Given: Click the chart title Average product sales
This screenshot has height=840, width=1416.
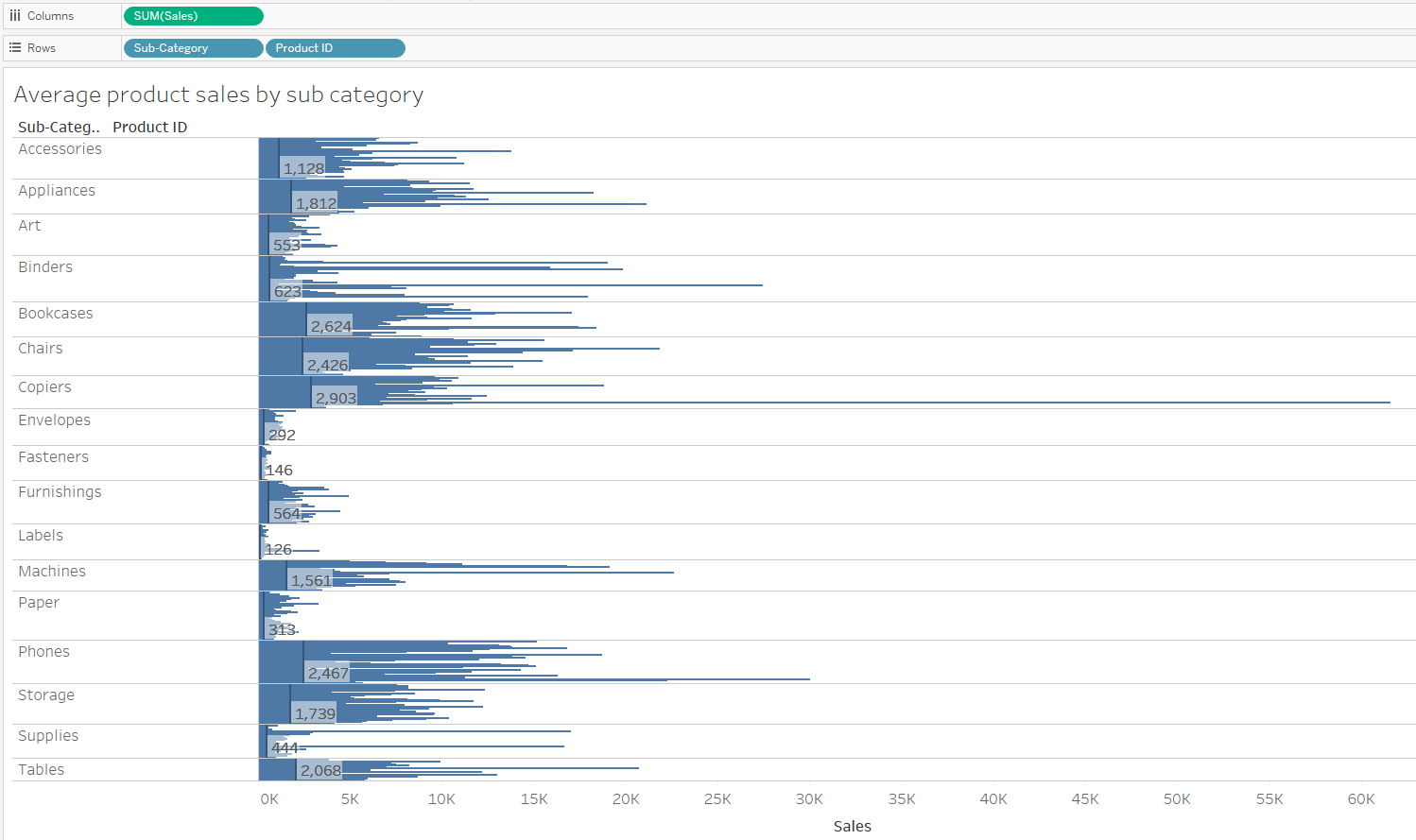Looking at the screenshot, I should tap(219, 94).
